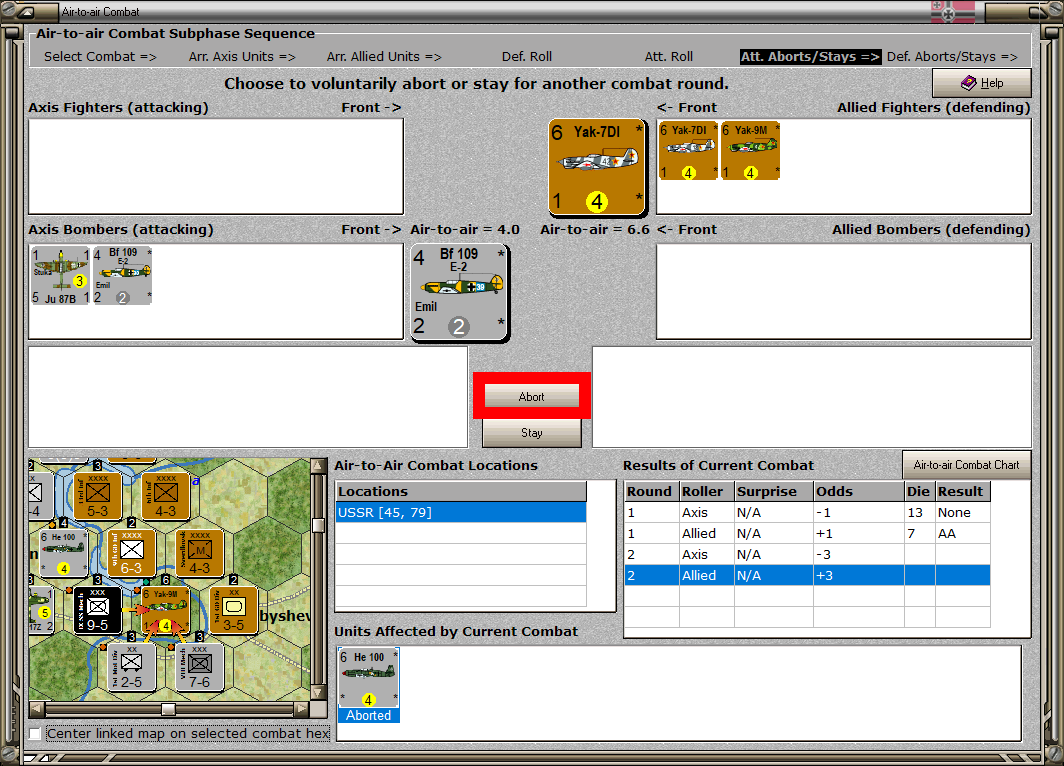Click the Odds column header

[858, 491]
